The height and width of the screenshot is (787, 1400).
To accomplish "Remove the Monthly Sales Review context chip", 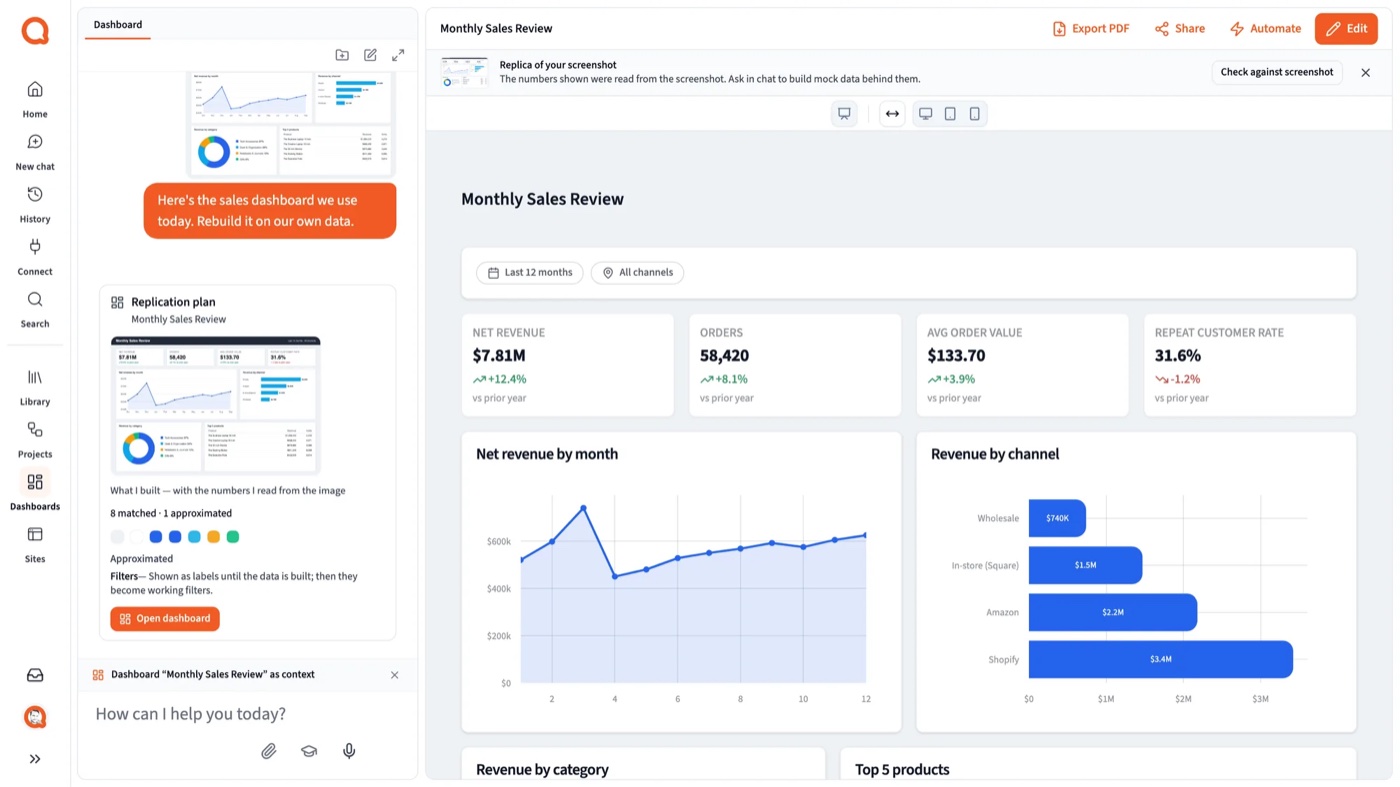I will pos(395,675).
